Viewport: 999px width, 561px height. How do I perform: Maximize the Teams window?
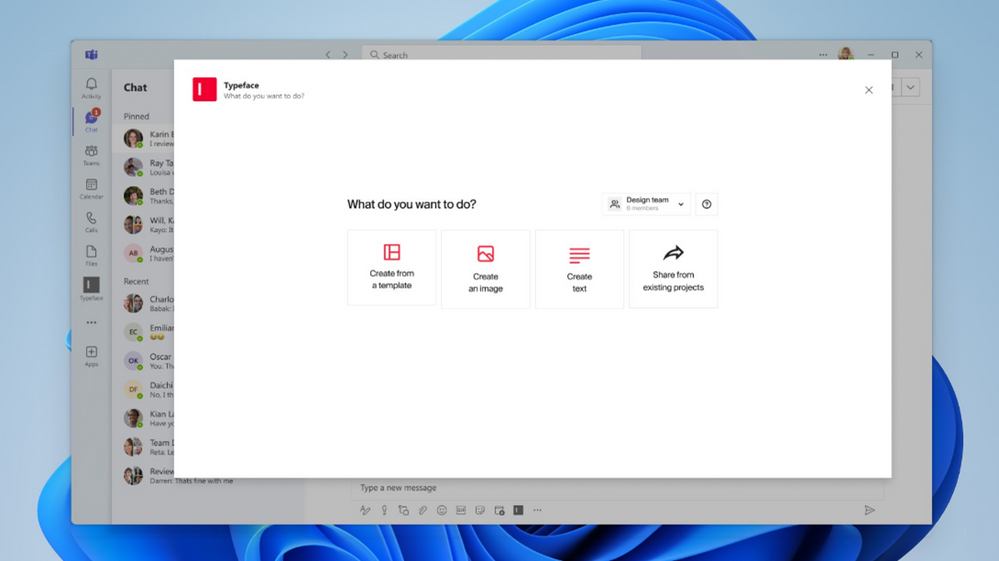pos(895,55)
